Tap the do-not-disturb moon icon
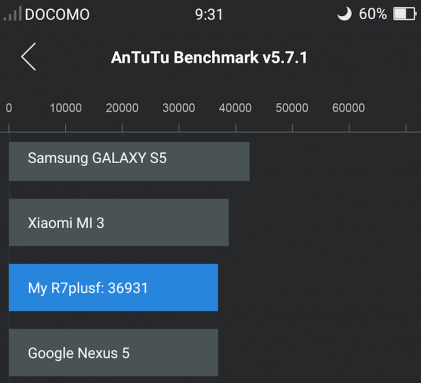Screen dimensions: 421x383 tap(344, 14)
